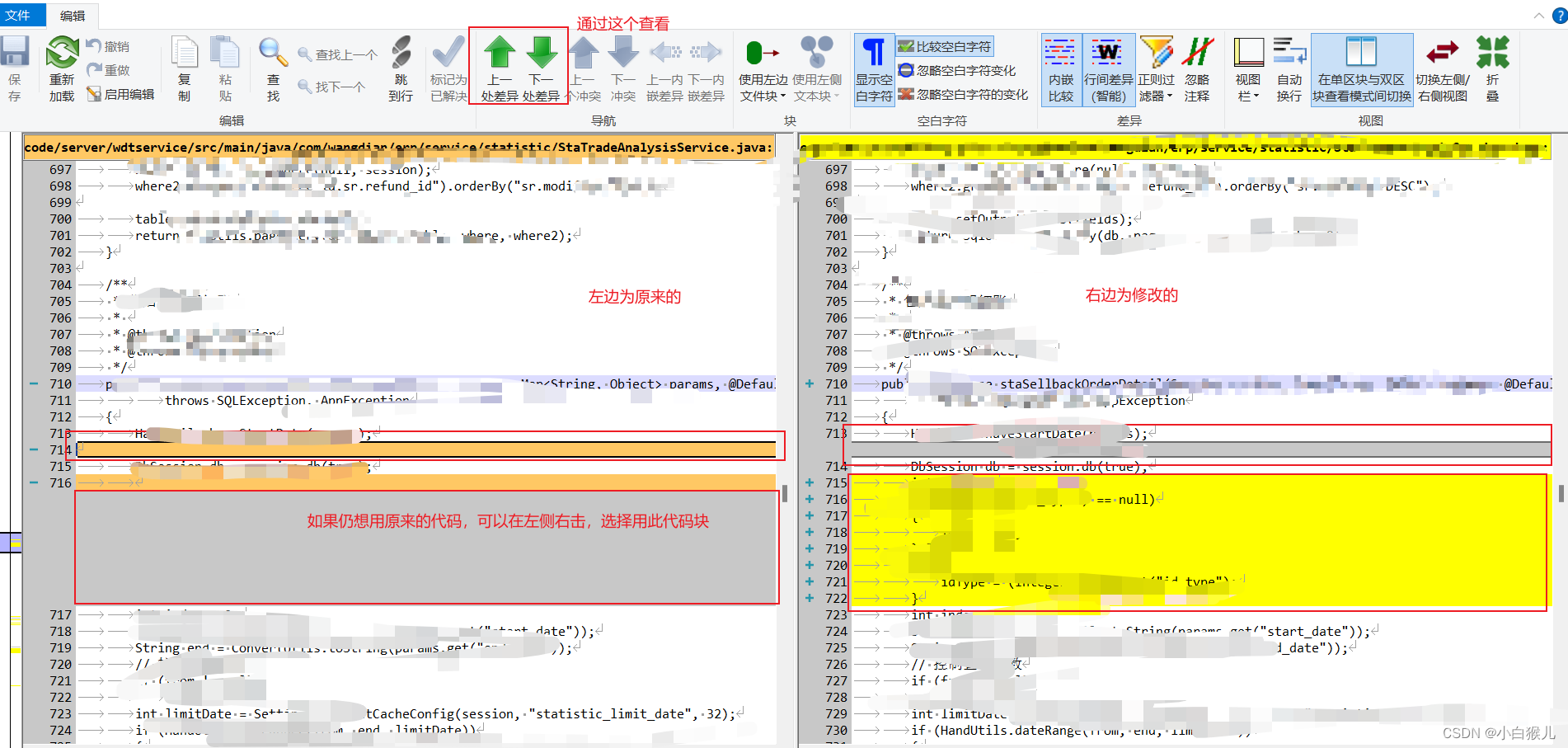Click 查找上一个 find previous
Viewport: 1568px width, 748px height.
pyautogui.click(x=337, y=54)
